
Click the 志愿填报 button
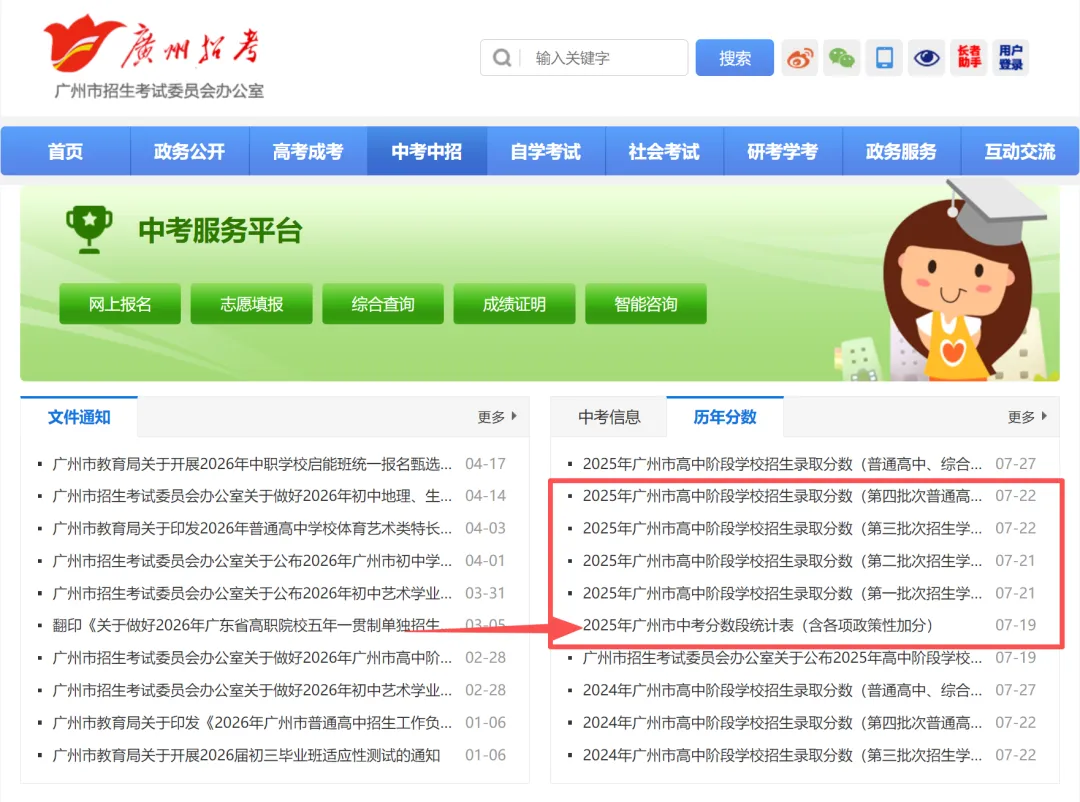click(251, 303)
